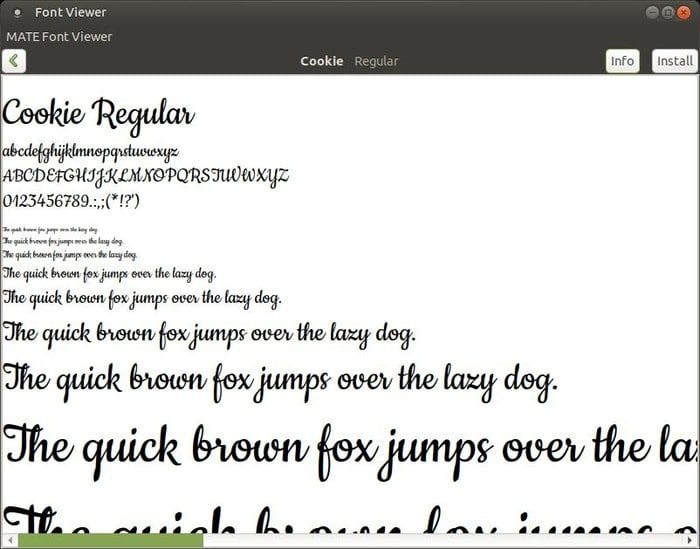Click the 'Cookie Regular' heading text
Image resolution: width=700 pixels, height=549 pixels.
coord(99,116)
